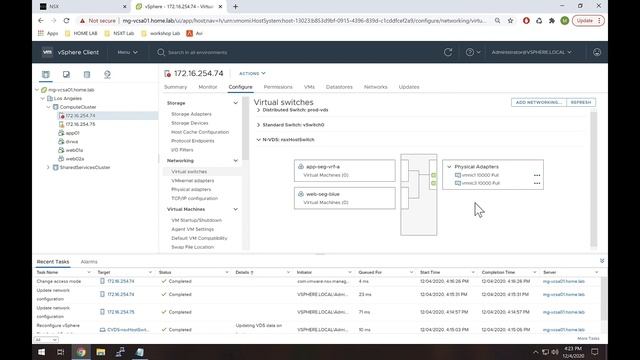Collapse the Storage configure section
This screenshot has height=360, width=640.
click(x=236, y=103)
